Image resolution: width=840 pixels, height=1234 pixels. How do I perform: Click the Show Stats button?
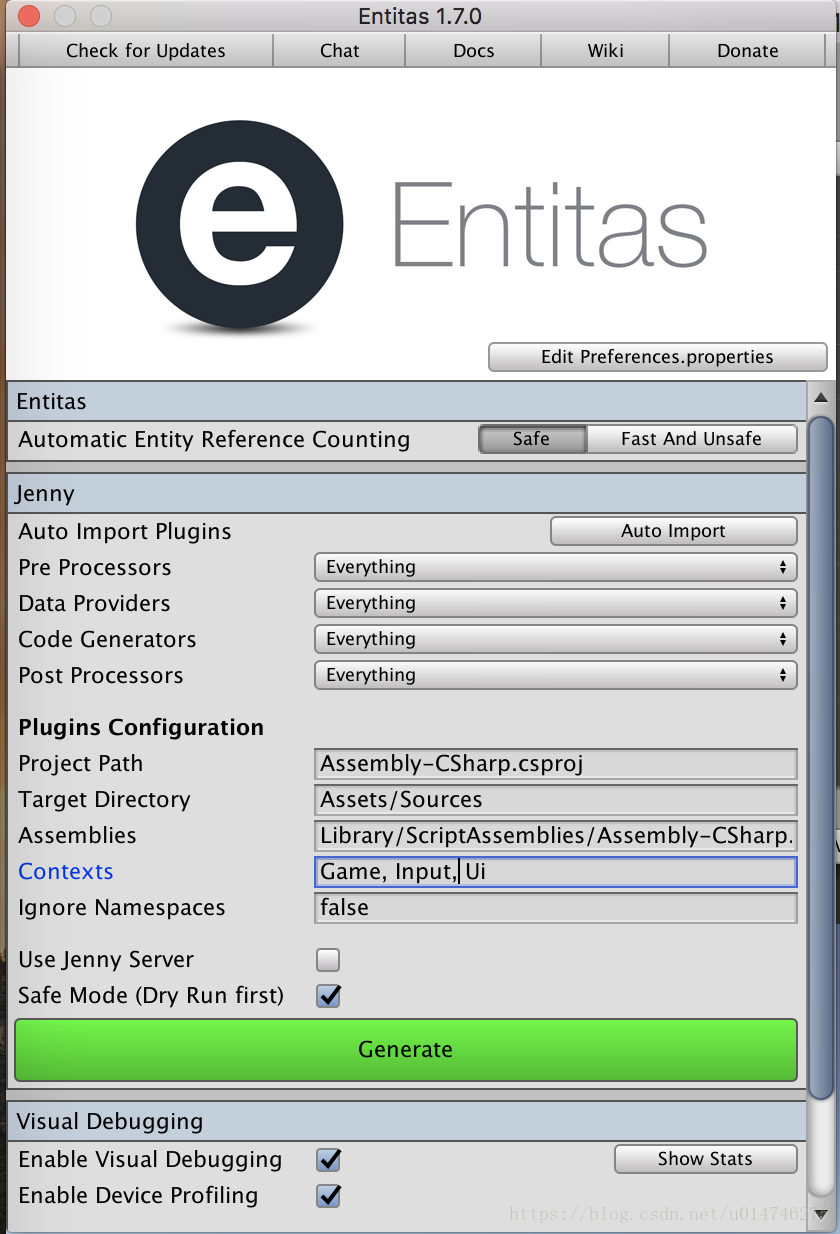click(705, 1159)
